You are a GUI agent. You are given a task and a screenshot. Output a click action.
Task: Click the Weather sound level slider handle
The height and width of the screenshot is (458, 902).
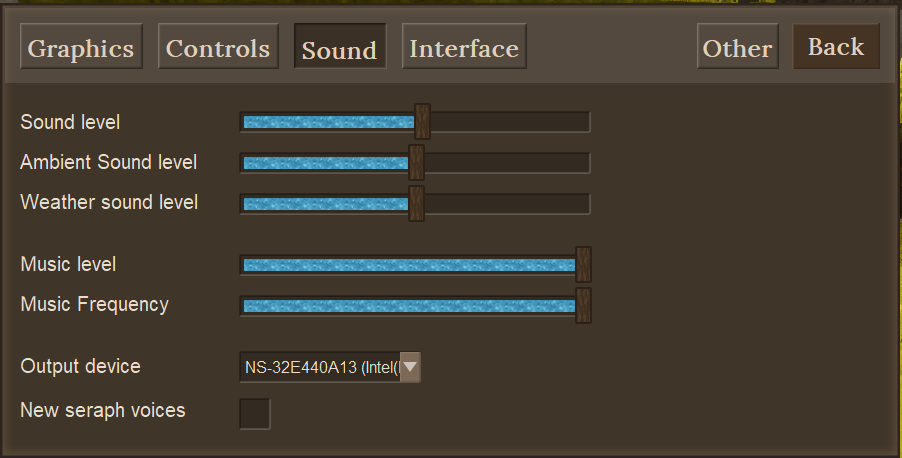pyautogui.click(x=416, y=203)
